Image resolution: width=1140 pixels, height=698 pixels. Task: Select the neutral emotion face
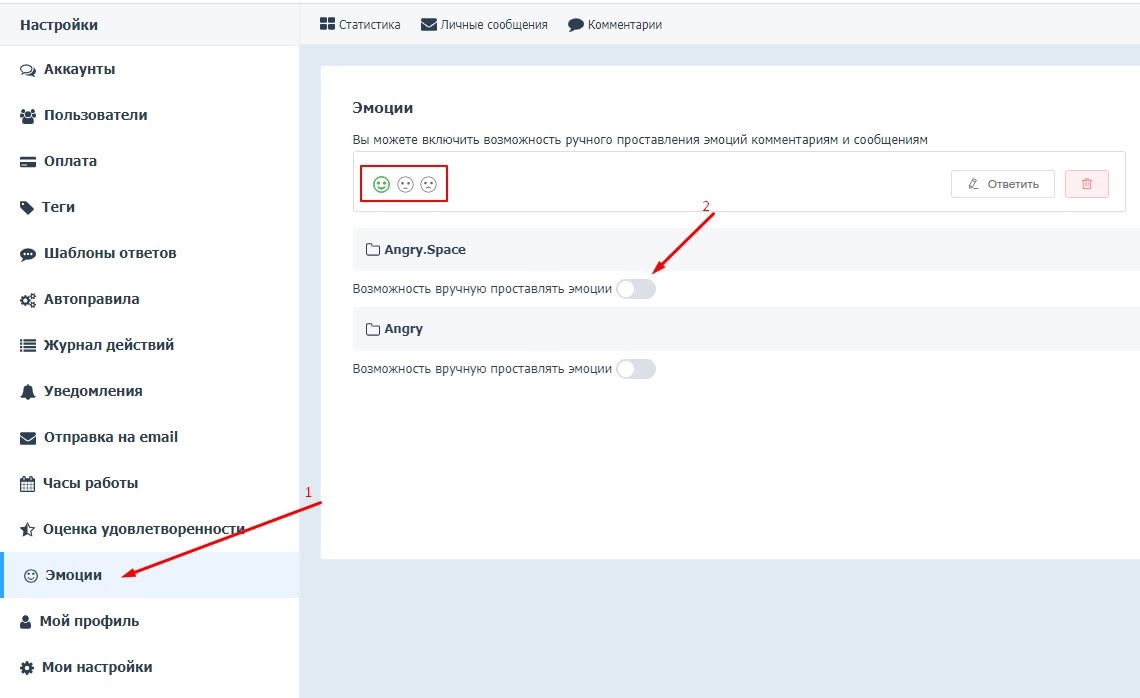406,185
